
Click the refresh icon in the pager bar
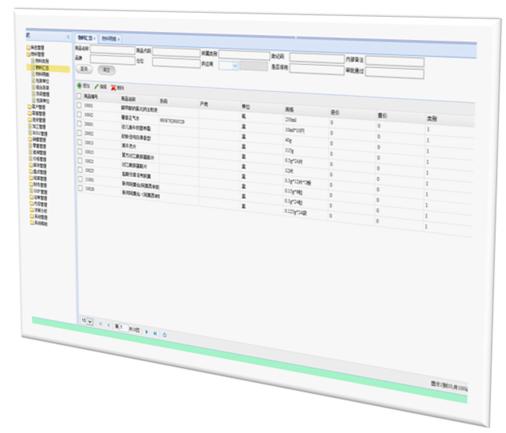coord(164,334)
